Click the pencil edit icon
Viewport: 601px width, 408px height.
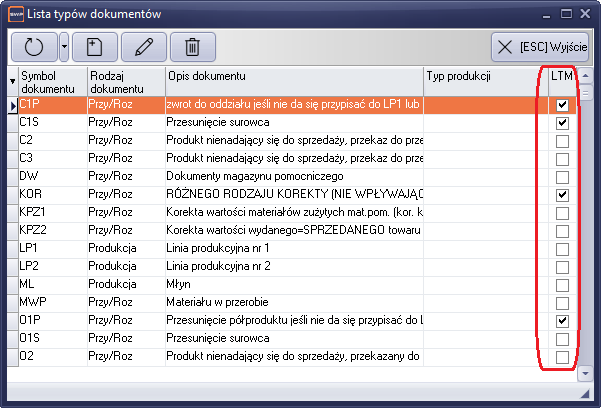click(x=143, y=46)
